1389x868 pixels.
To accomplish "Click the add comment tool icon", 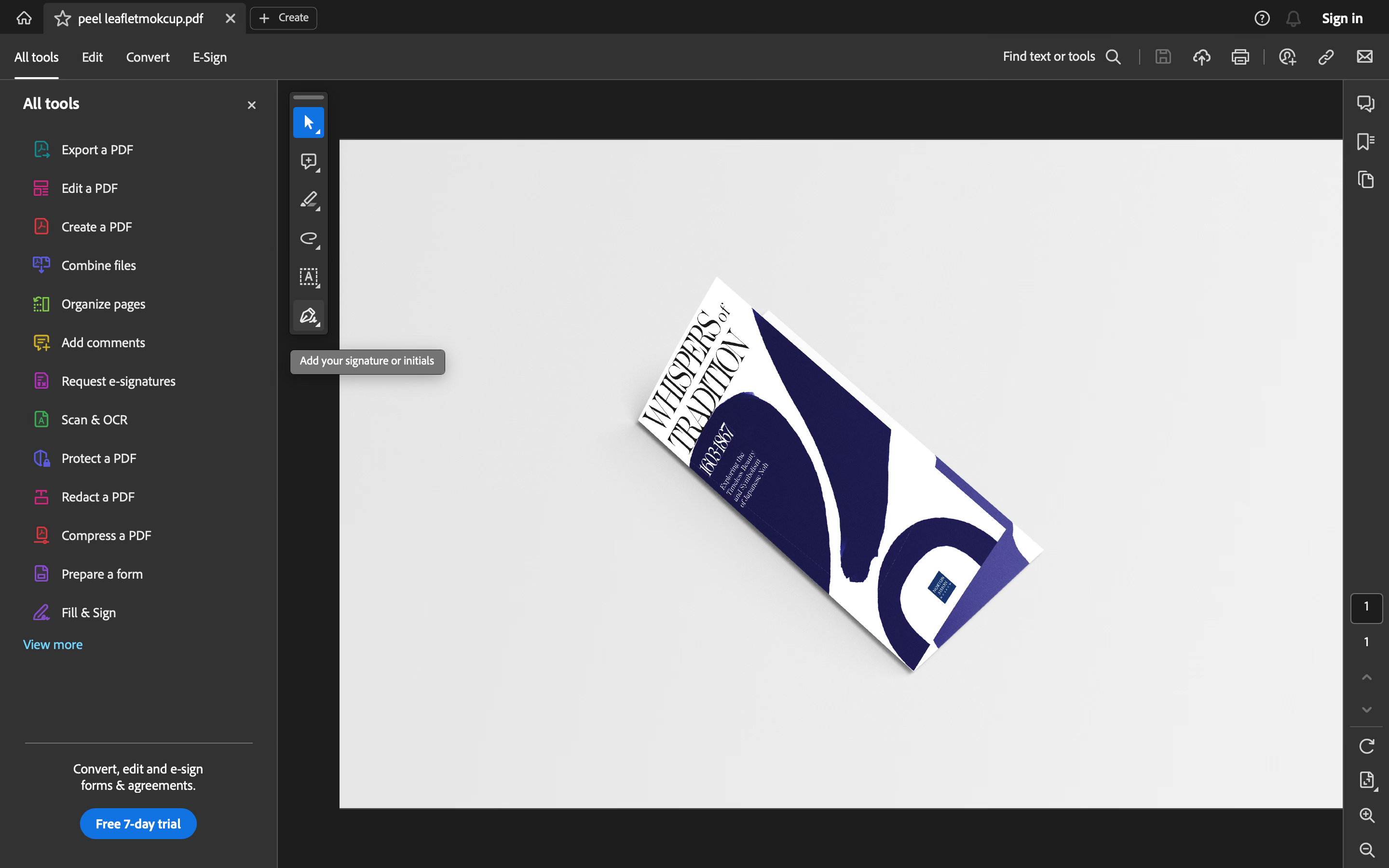I will 308,161.
